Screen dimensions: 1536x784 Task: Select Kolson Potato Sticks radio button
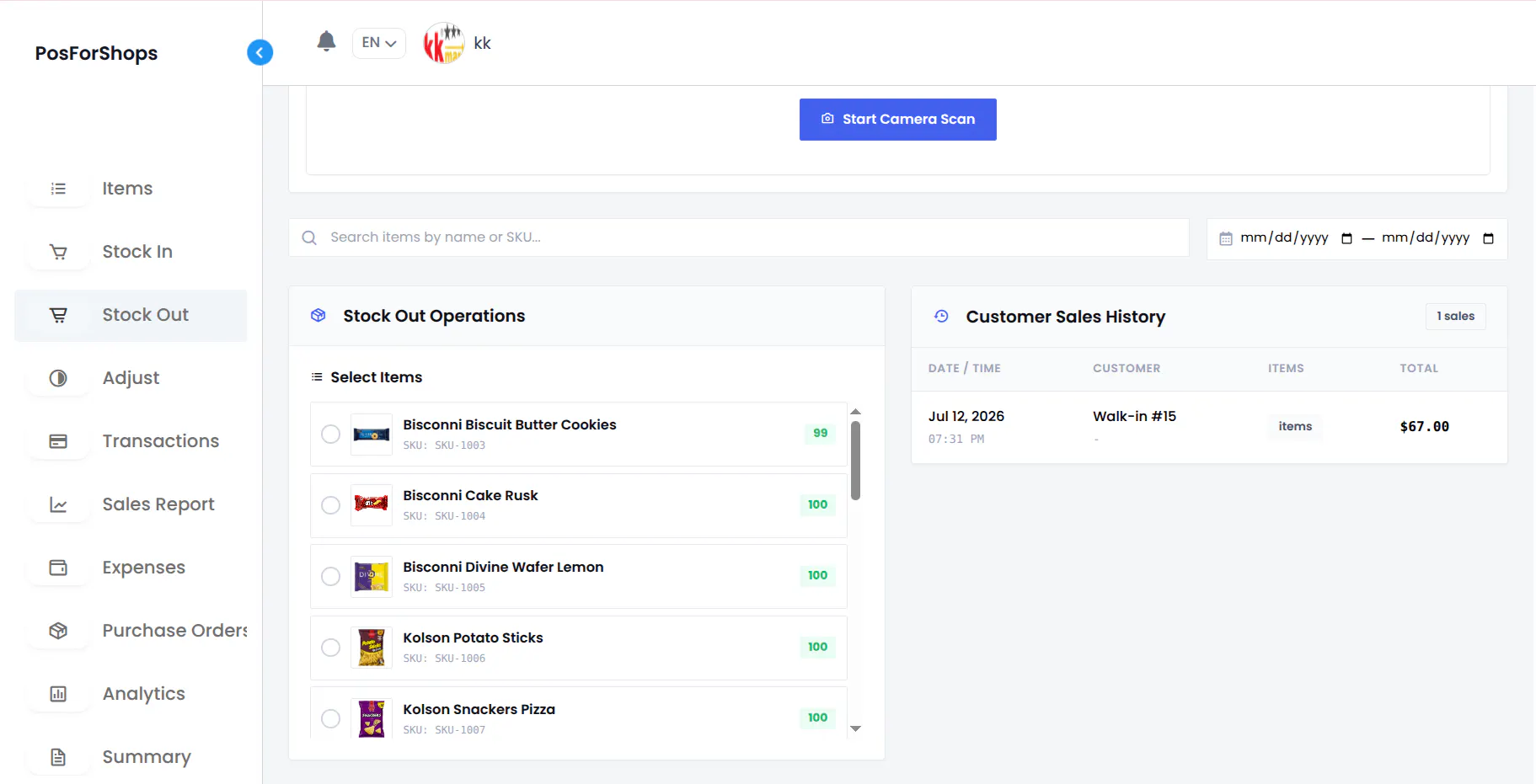pyautogui.click(x=331, y=648)
